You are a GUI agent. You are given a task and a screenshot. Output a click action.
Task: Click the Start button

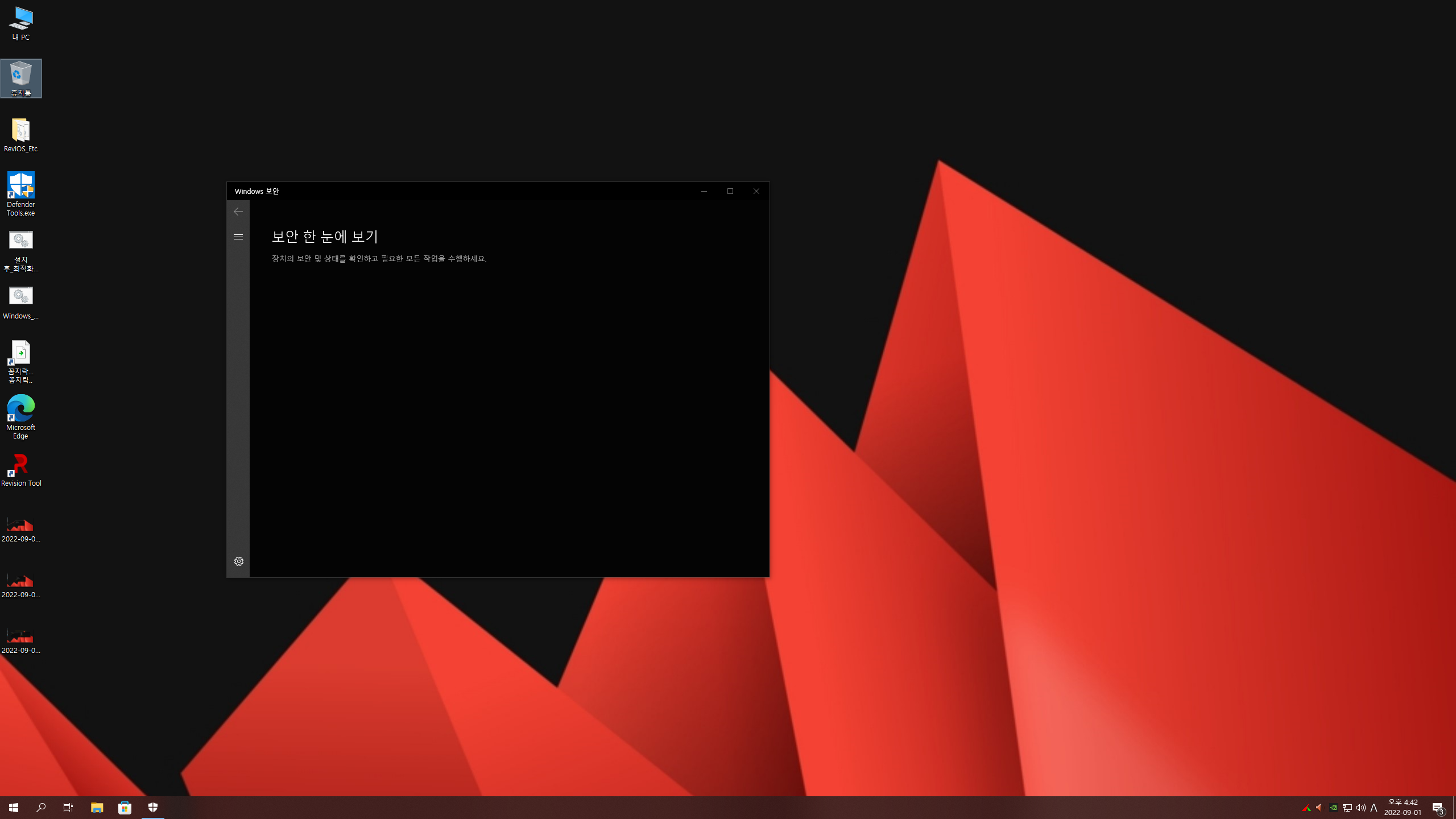[14, 808]
